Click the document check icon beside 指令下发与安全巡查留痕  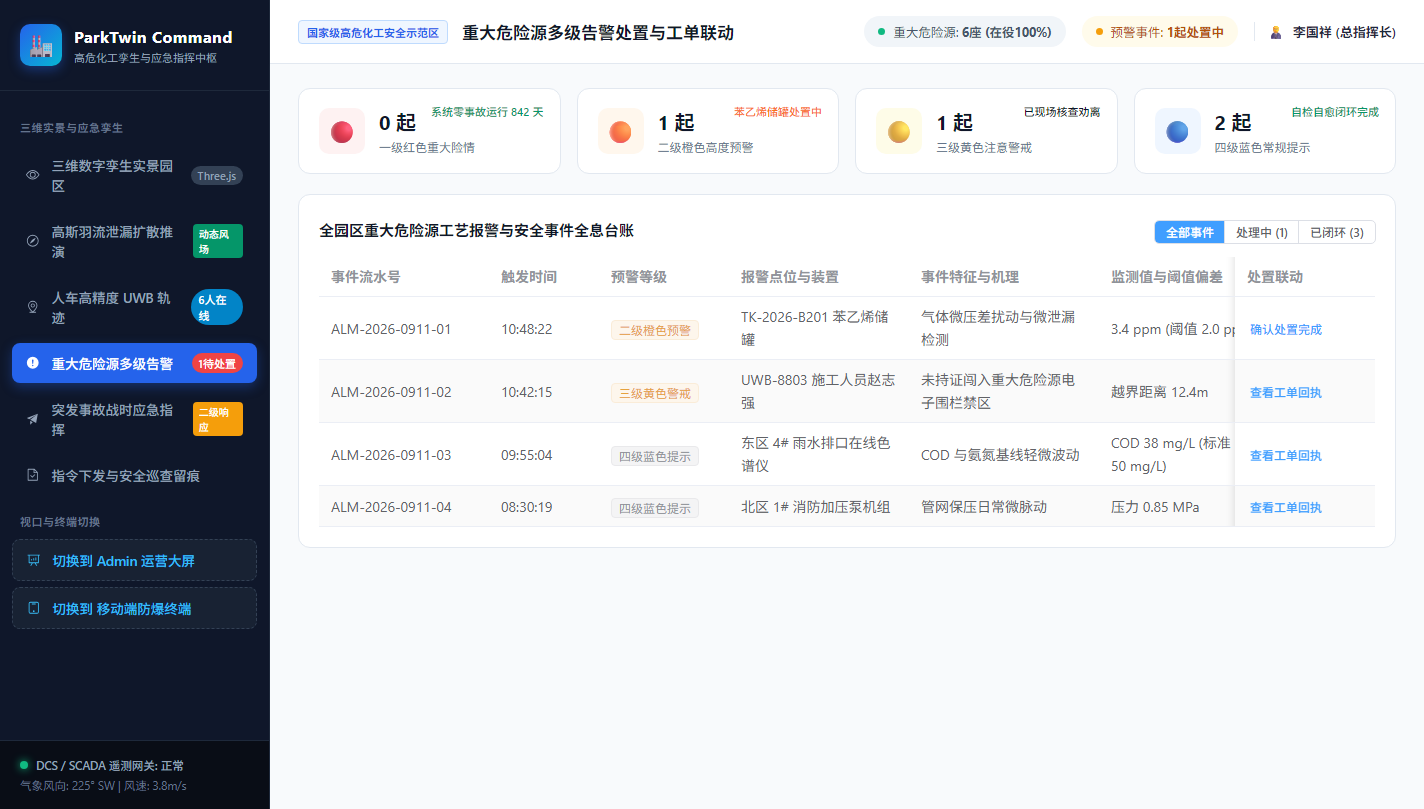[33, 475]
